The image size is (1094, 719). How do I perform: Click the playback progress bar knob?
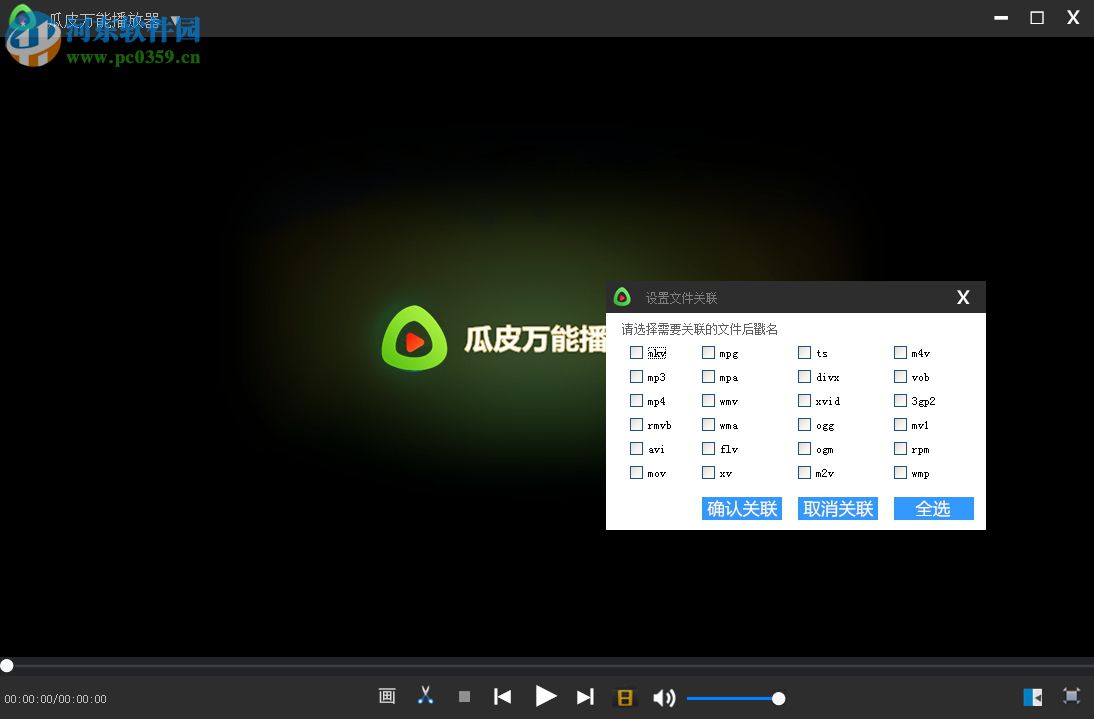click(7, 666)
